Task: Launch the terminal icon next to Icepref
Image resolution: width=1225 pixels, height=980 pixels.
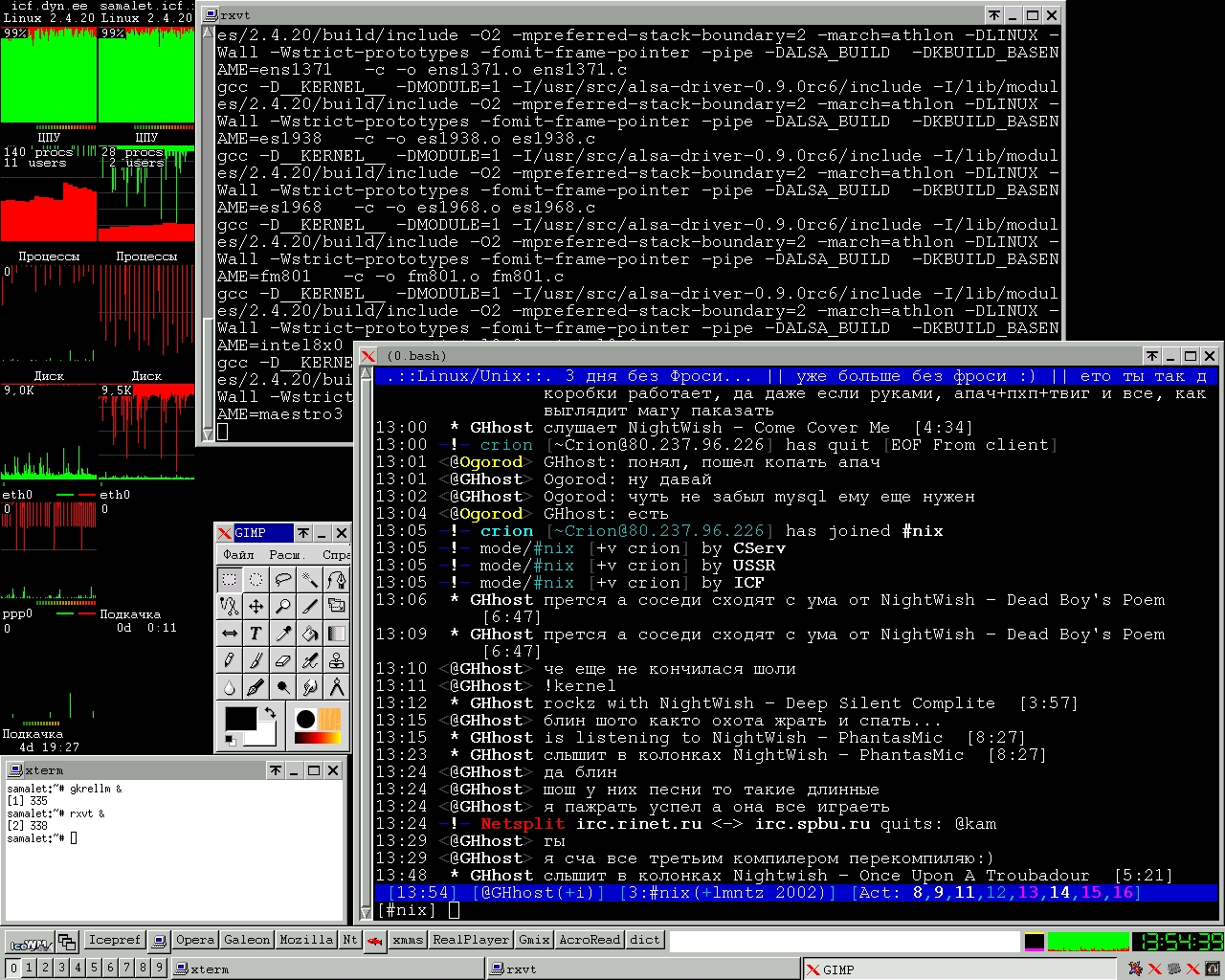Action: (x=160, y=940)
